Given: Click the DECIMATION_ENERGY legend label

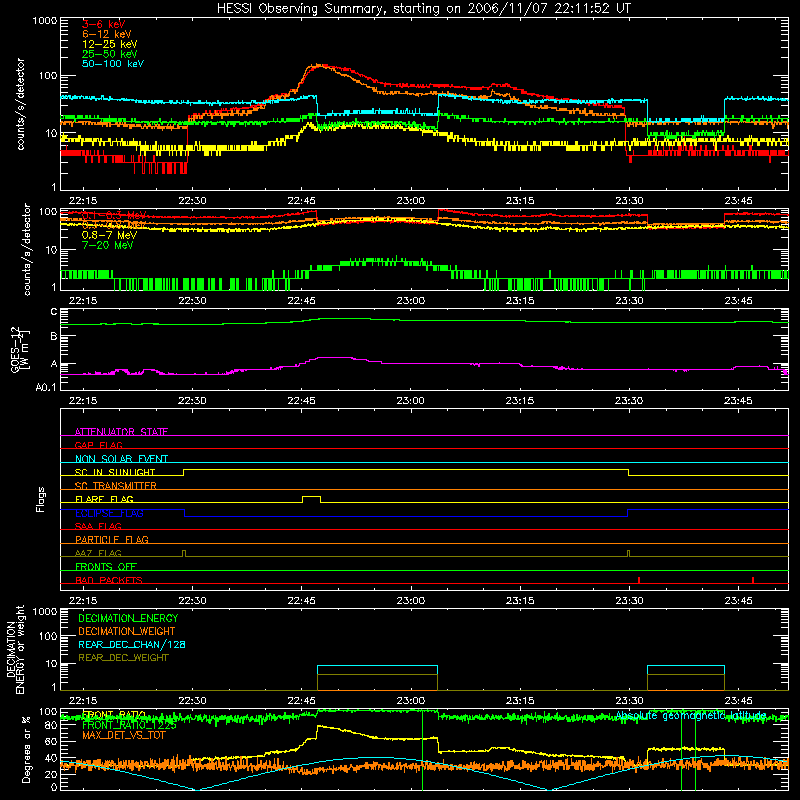Looking at the screenshot, I should pos(128,618).
